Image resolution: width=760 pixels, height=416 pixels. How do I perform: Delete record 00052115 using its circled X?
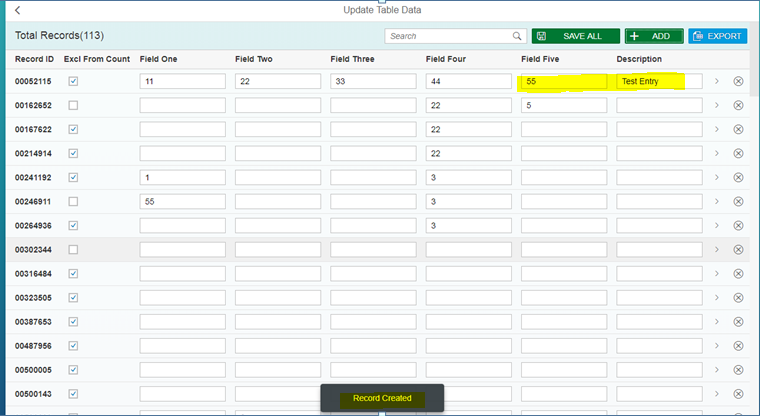point(738,81)
